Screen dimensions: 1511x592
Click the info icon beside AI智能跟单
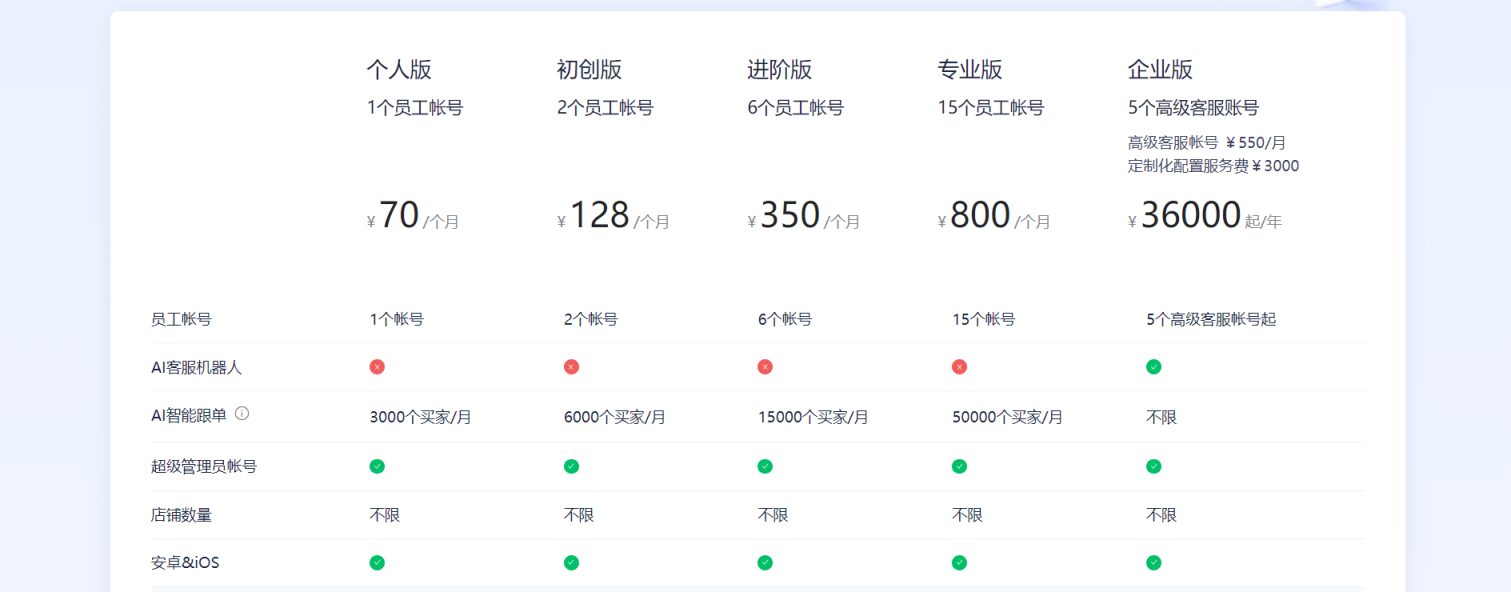point(242,413)
